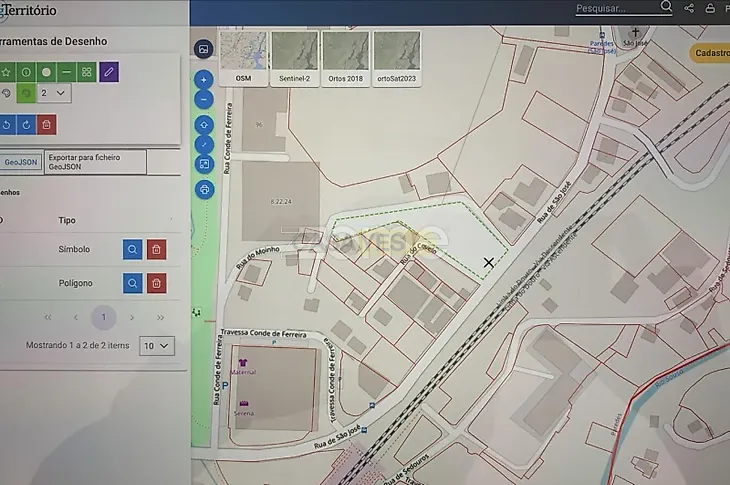730x485 pixels.
Task: Click the Travessa Conde de Ferreira label at top of block
Action: pyautogui.click(x=264, y=333)
